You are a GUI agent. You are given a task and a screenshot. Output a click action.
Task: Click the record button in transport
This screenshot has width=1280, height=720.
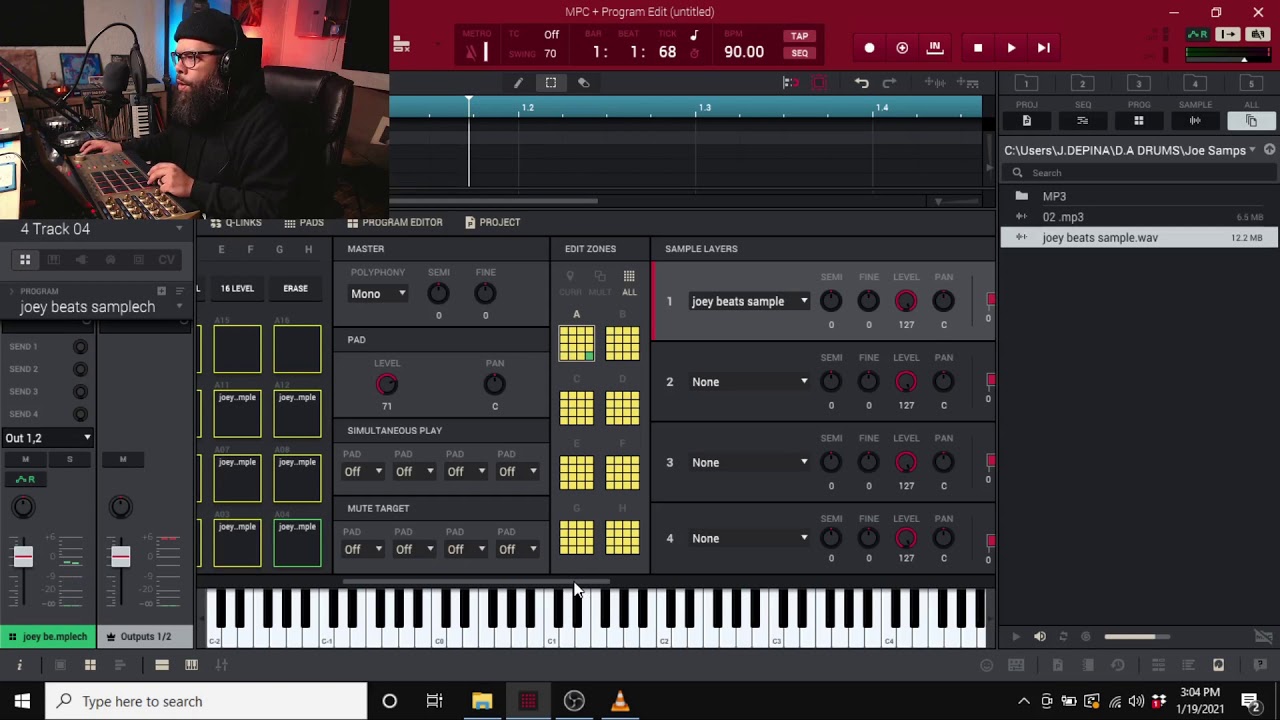click(x=869, y=48)
